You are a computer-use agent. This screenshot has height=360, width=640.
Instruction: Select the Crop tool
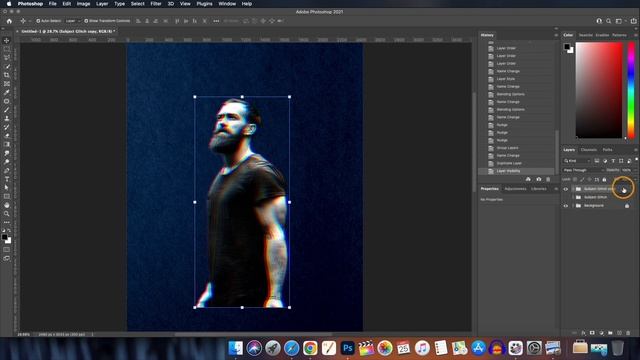pos(7,75)
